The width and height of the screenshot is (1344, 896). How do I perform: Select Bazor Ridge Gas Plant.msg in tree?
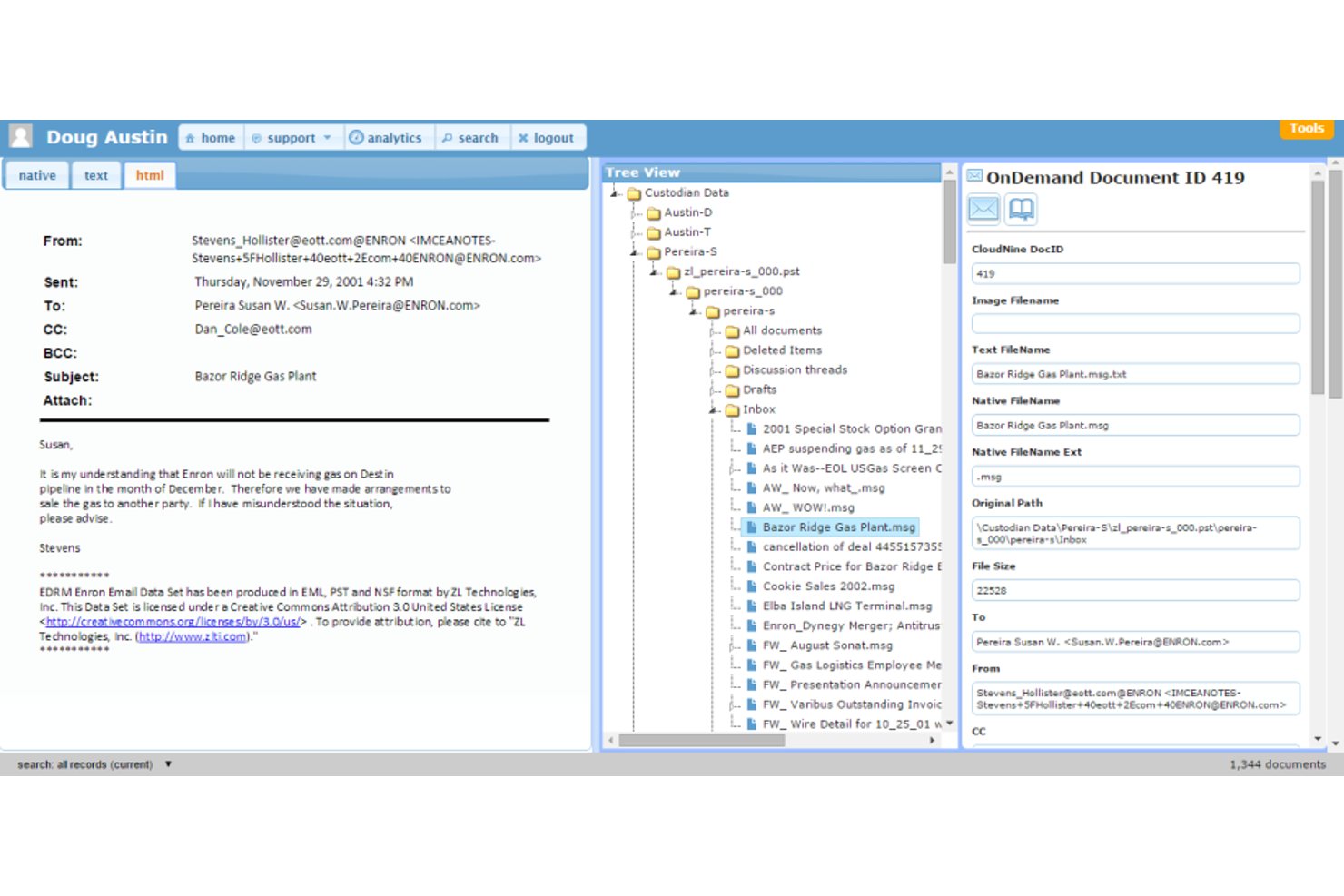(839, 527)
